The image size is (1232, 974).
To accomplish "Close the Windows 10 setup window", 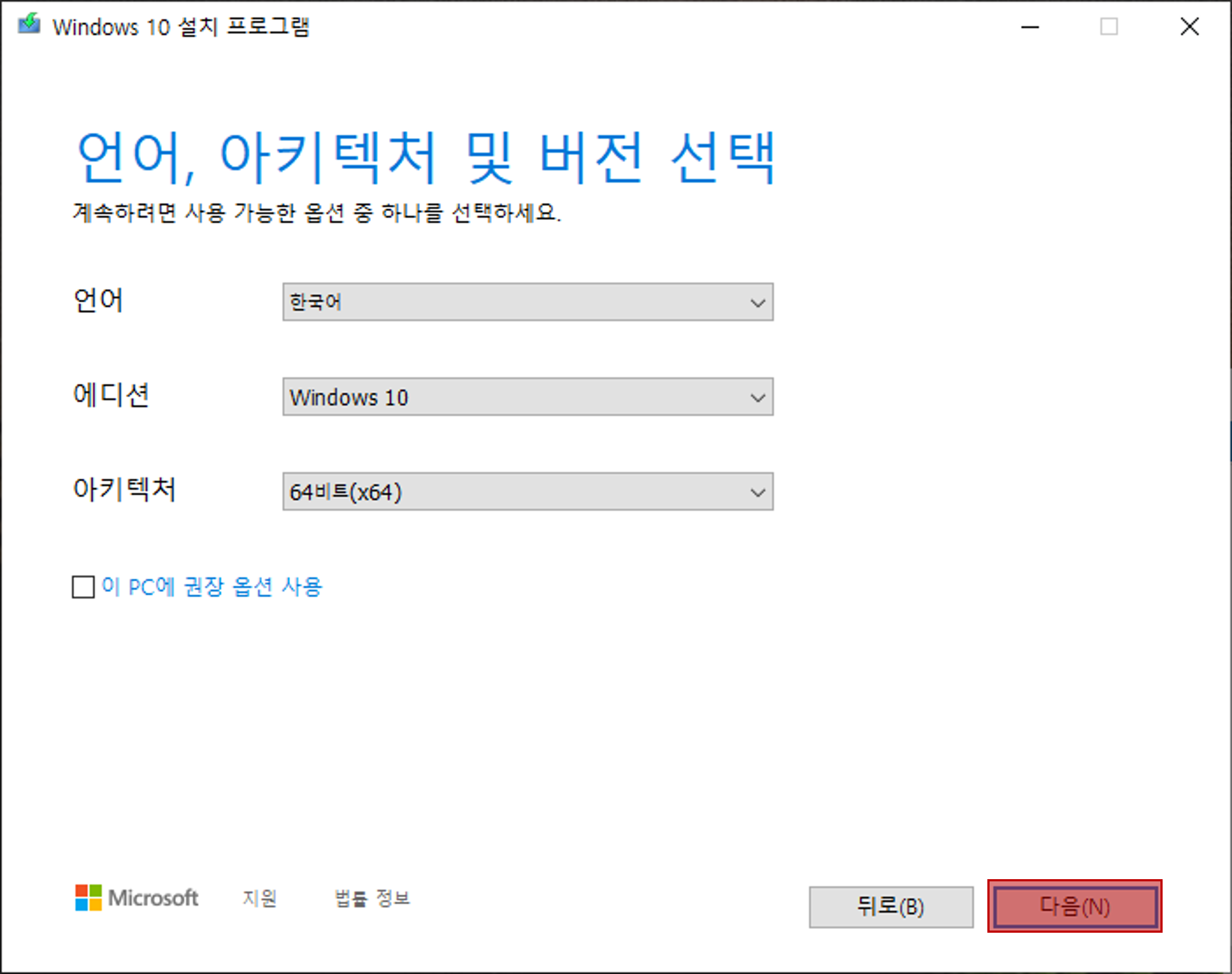I will coord(1189,26).
